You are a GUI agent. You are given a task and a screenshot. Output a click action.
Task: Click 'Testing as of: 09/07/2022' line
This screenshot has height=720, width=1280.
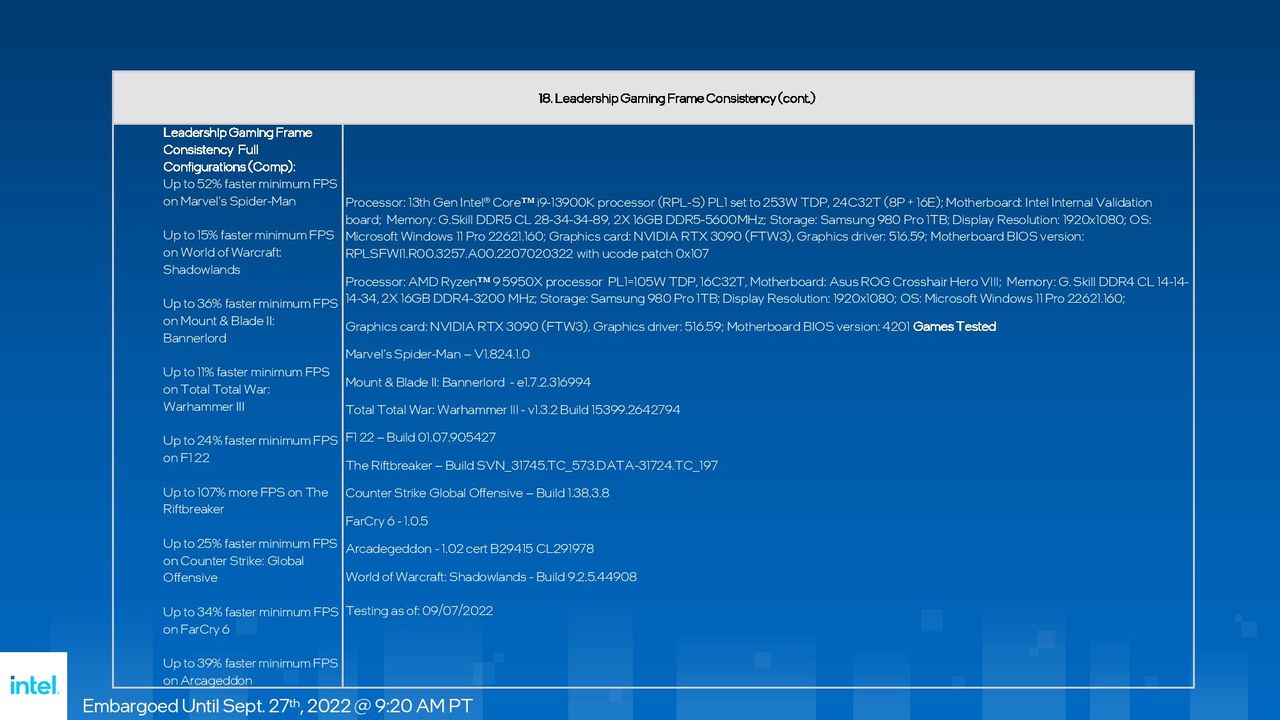coord(419,610)
